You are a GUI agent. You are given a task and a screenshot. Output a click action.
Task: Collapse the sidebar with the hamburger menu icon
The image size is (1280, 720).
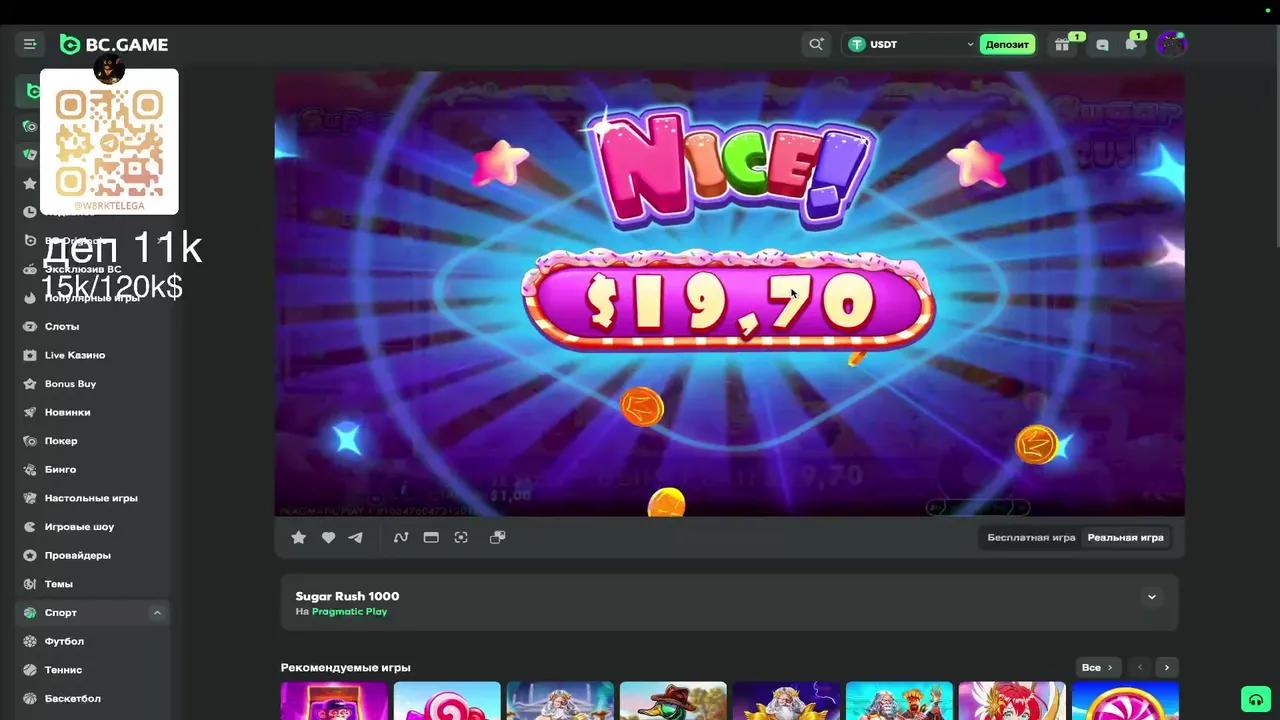[x=30, y=44]
